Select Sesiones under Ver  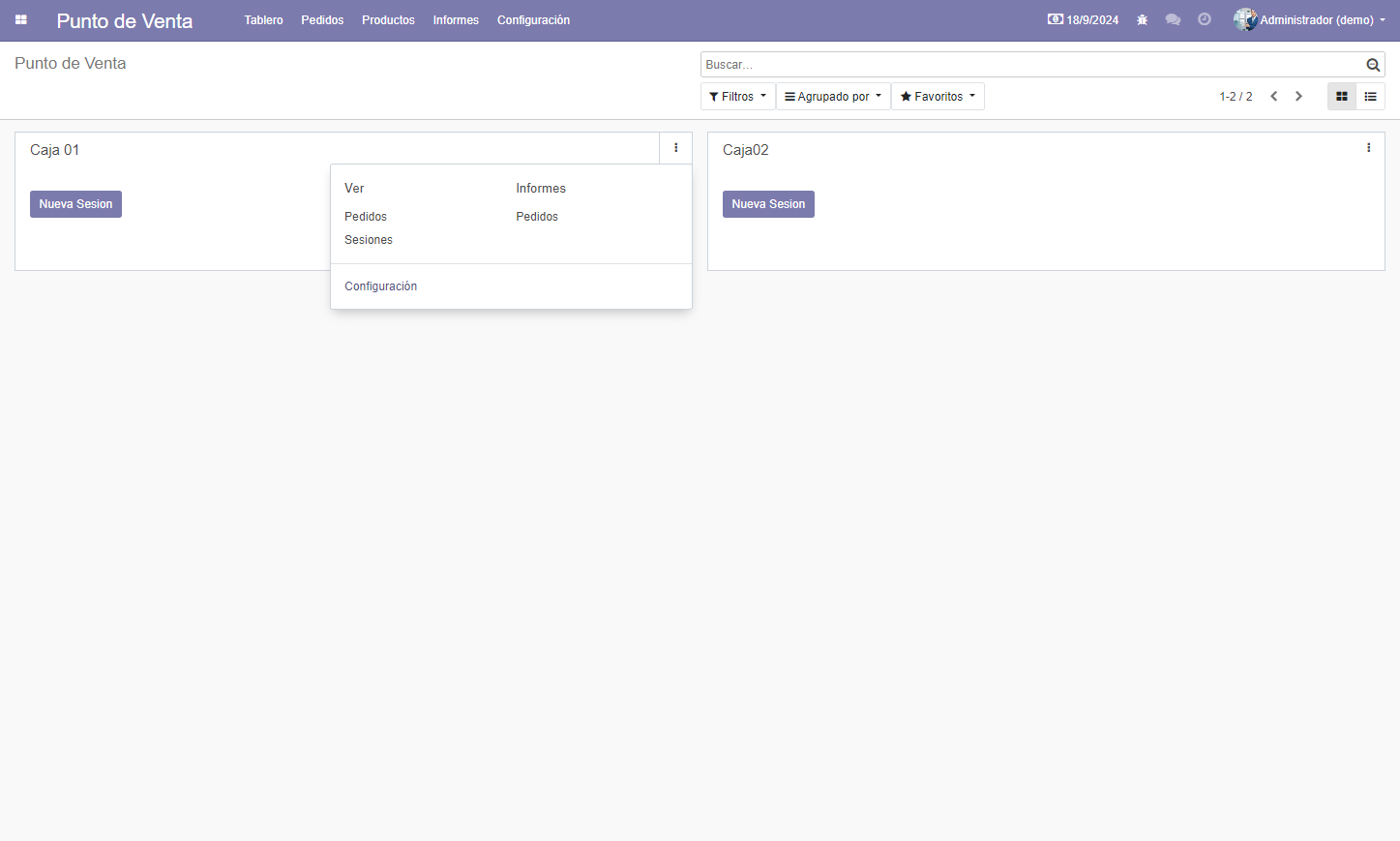coord(369,240)
